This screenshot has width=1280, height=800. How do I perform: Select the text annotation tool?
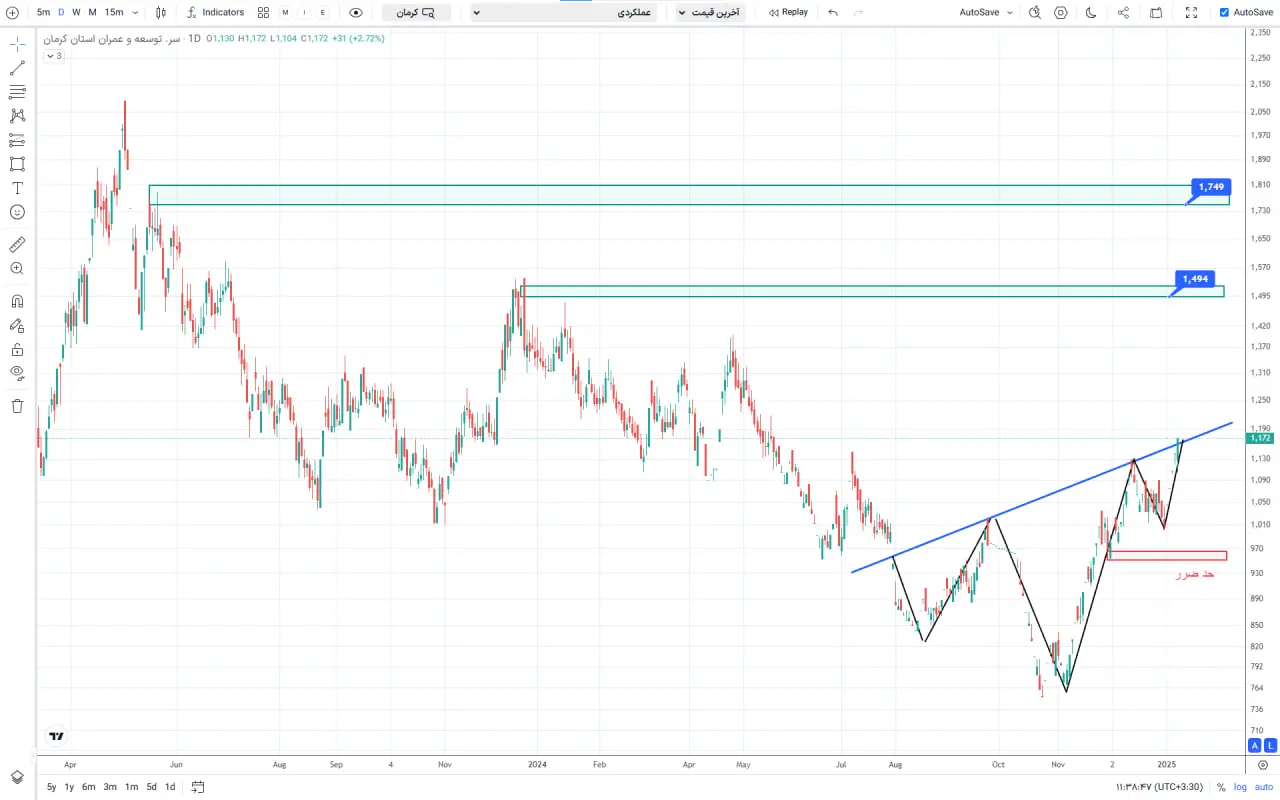tap(17, 188)
